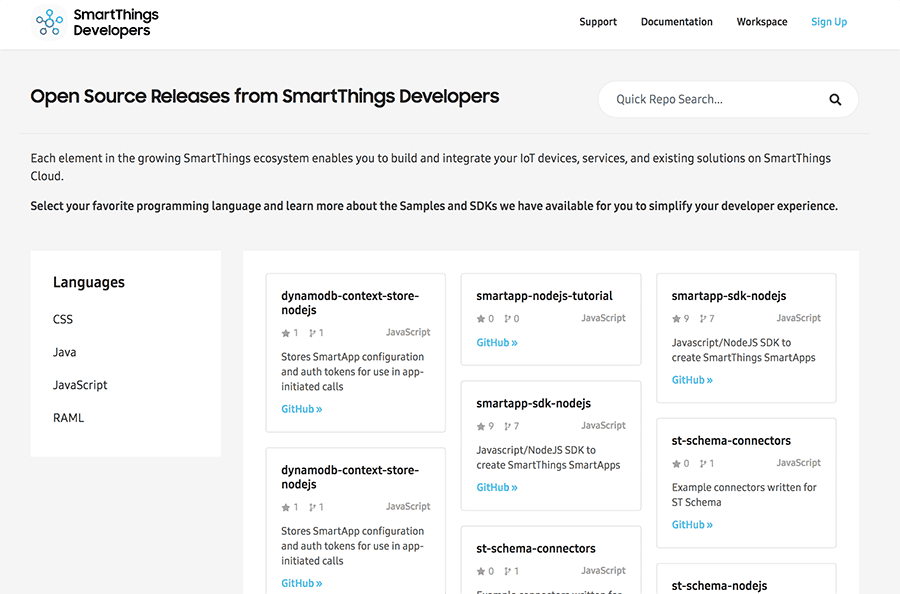The height and width of the screenshot is (594, 900).
Task: Filter repositories by CSS language
Action: click(x=63, y=320)
